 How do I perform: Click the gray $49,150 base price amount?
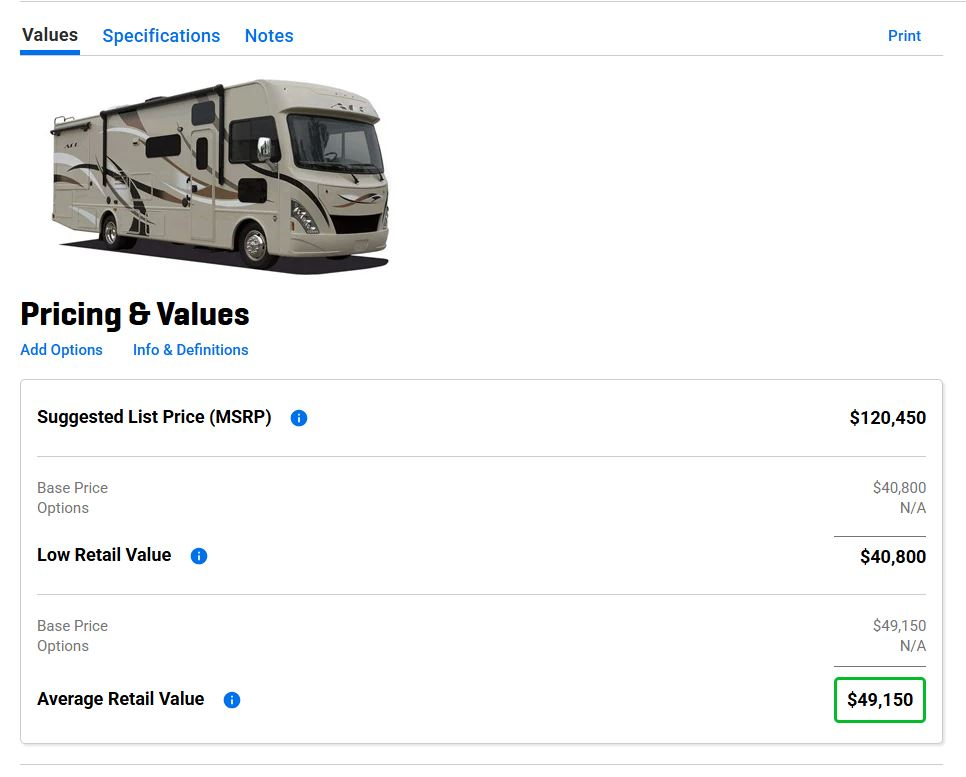pos(899,626)
